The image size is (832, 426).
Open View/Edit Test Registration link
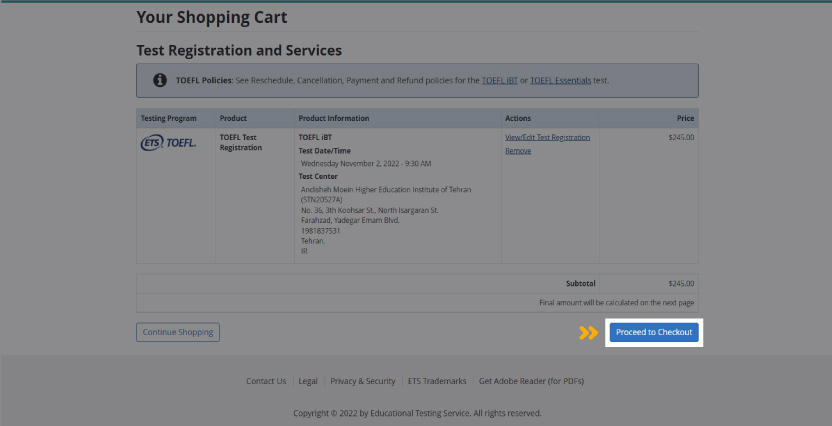click(x=547, y=137)
